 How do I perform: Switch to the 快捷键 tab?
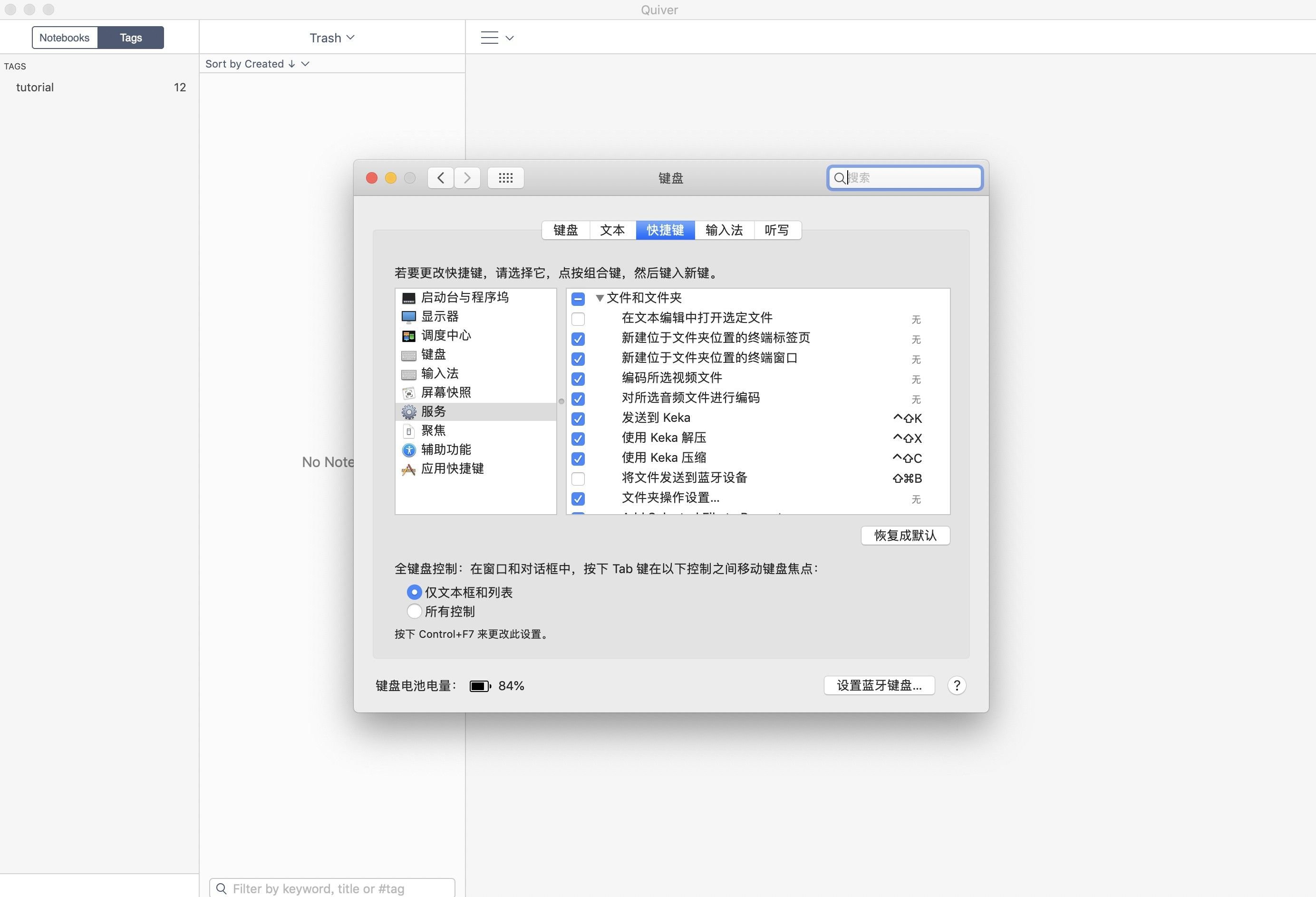(x=665, y=230)
